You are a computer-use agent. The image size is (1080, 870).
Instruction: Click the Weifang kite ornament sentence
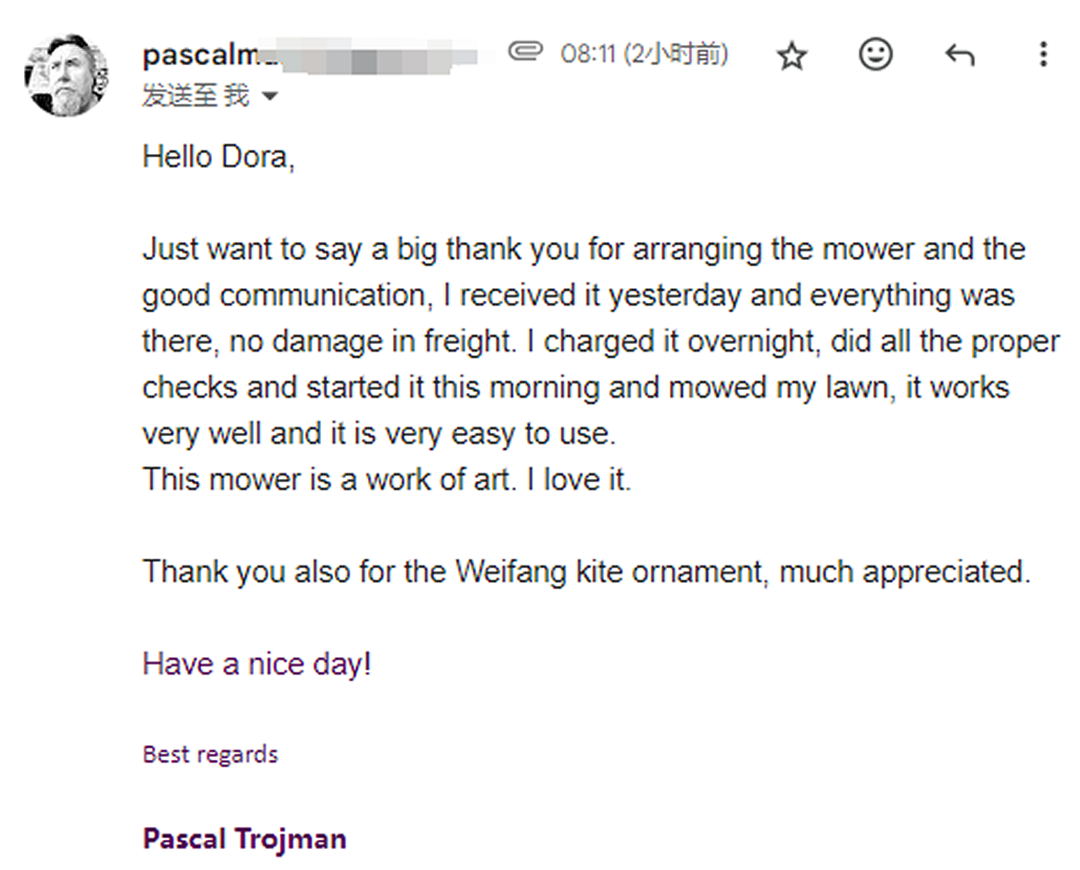(x=586, y=572)
